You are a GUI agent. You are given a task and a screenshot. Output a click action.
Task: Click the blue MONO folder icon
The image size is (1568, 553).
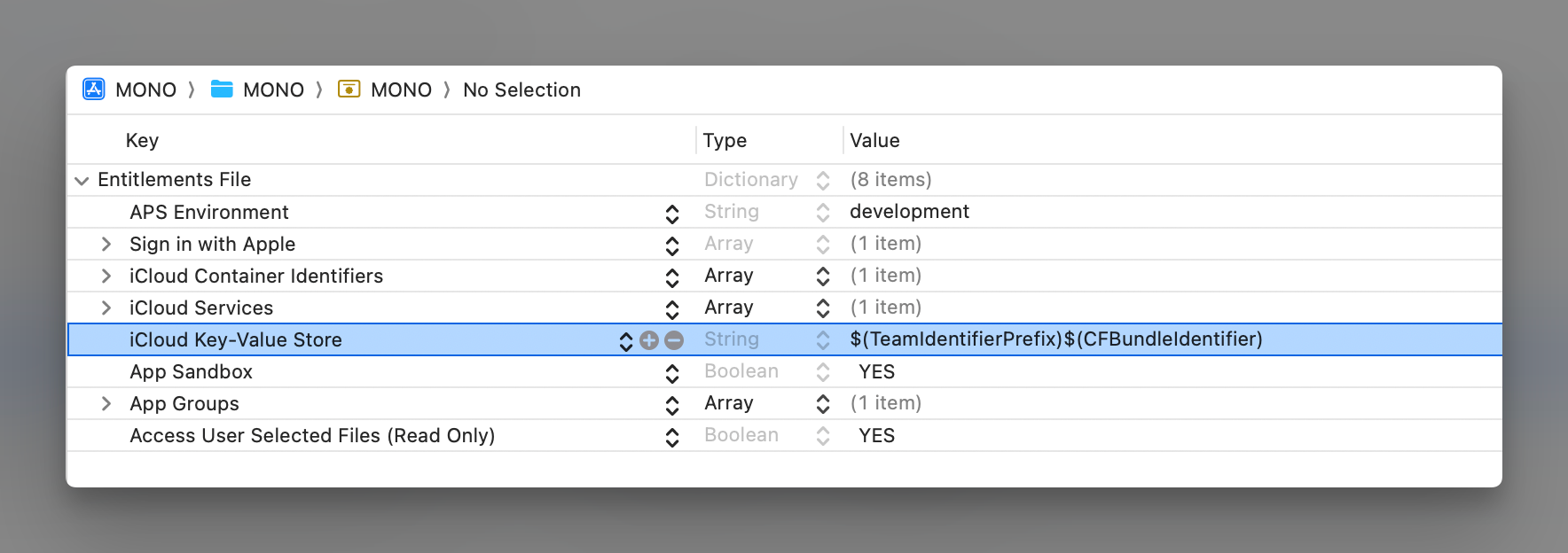point(222,90)
